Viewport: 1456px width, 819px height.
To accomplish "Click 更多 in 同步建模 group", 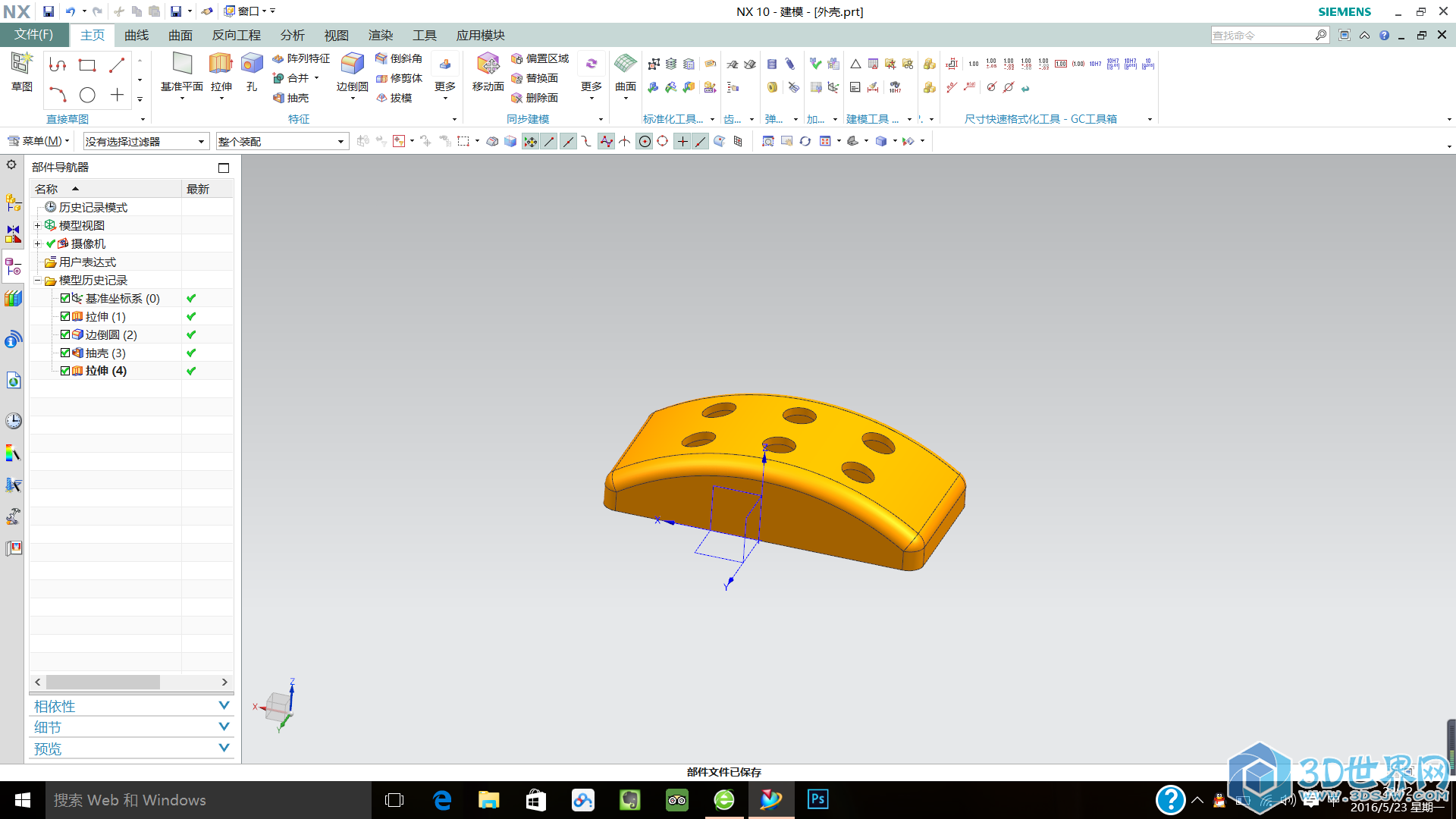I will 591,76.
